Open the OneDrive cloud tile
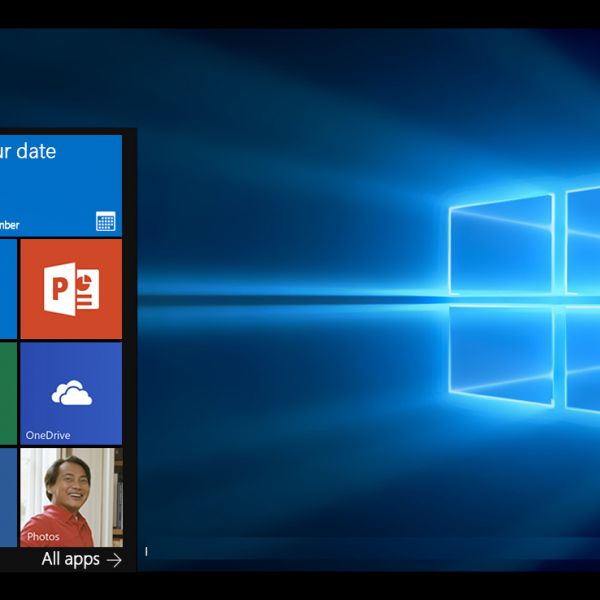The width and height of the screenshot is (600, 600). tap(71, 393)
